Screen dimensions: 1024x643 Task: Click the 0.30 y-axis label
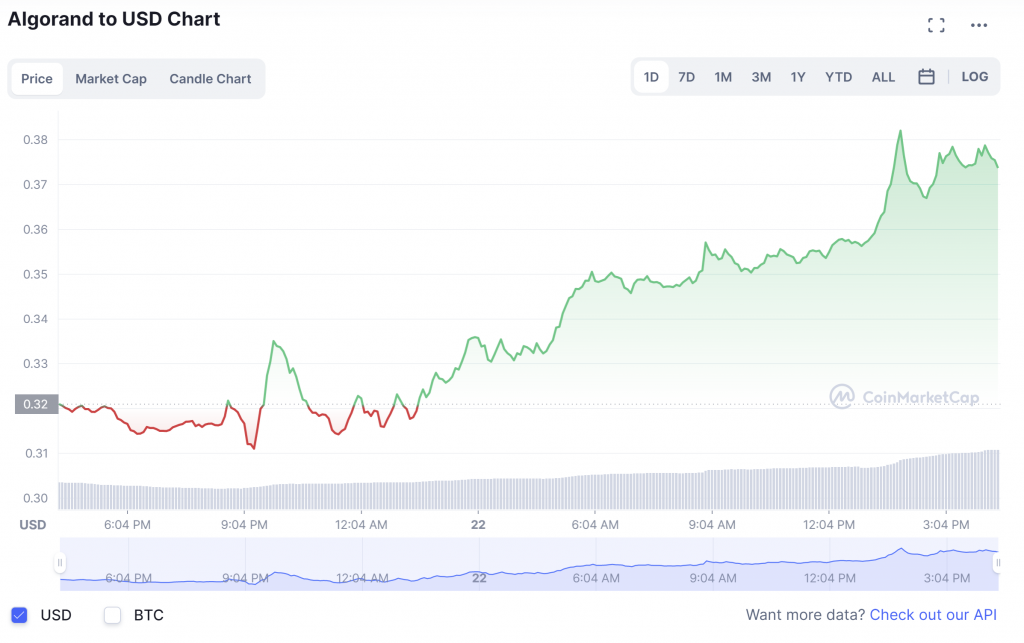point(35,498)
